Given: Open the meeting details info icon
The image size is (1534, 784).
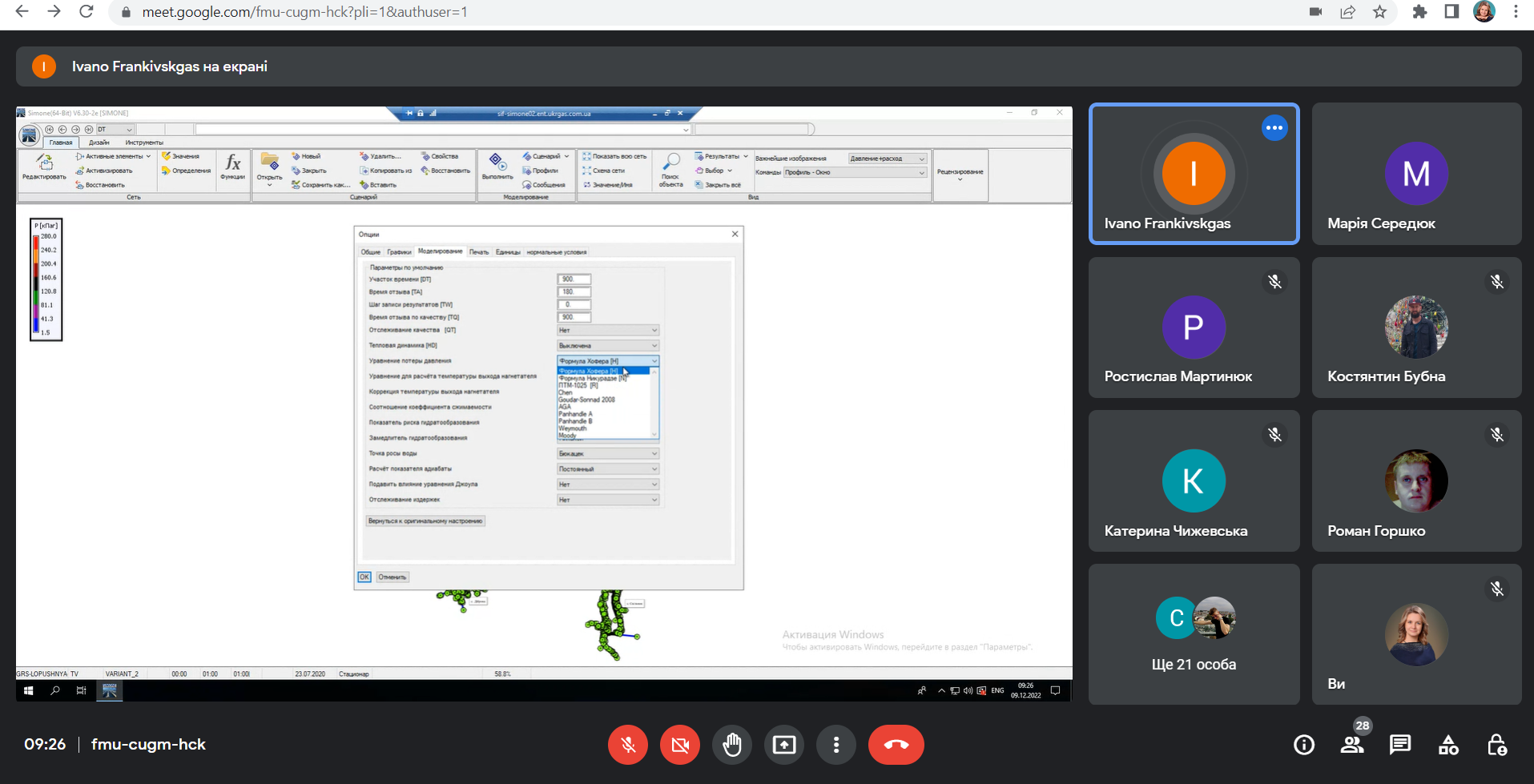Looking at the screenshot, I should click(1304, 745).
